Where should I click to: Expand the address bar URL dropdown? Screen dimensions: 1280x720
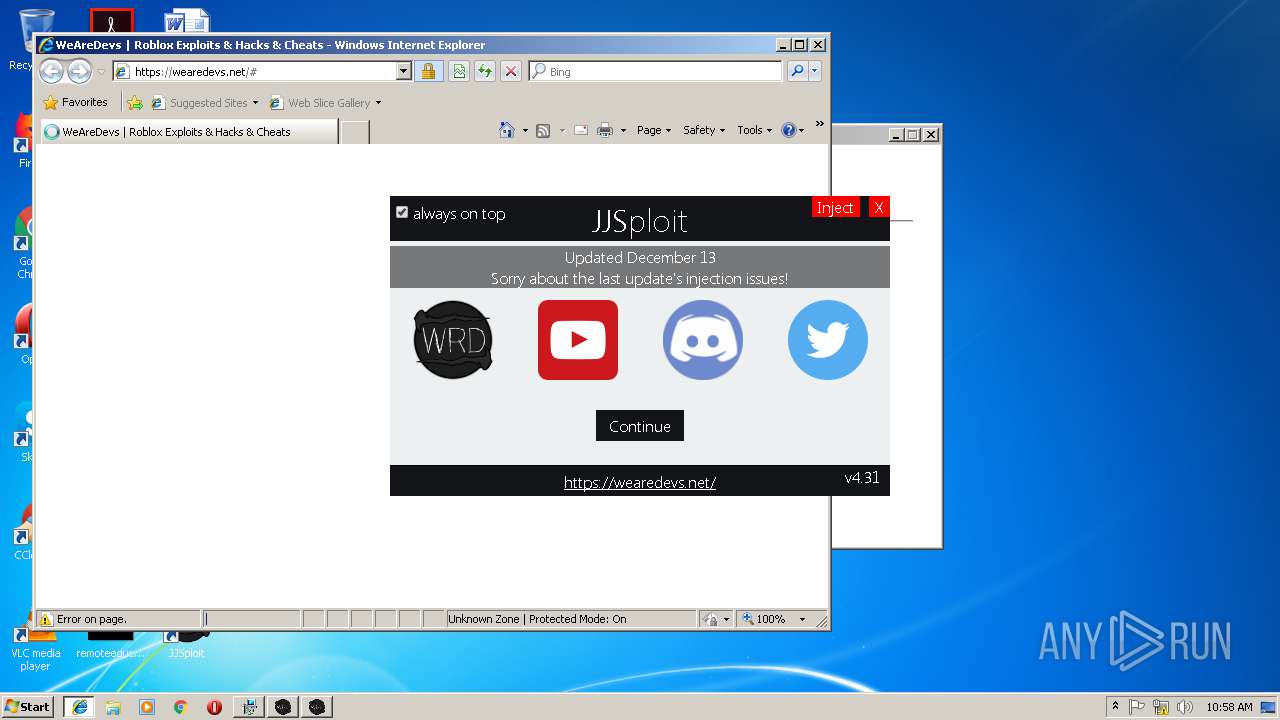click(x=404, y=72)
